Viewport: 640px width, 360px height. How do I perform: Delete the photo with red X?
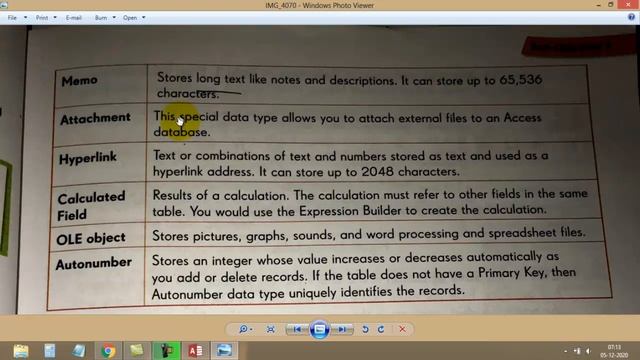[402, 329]
